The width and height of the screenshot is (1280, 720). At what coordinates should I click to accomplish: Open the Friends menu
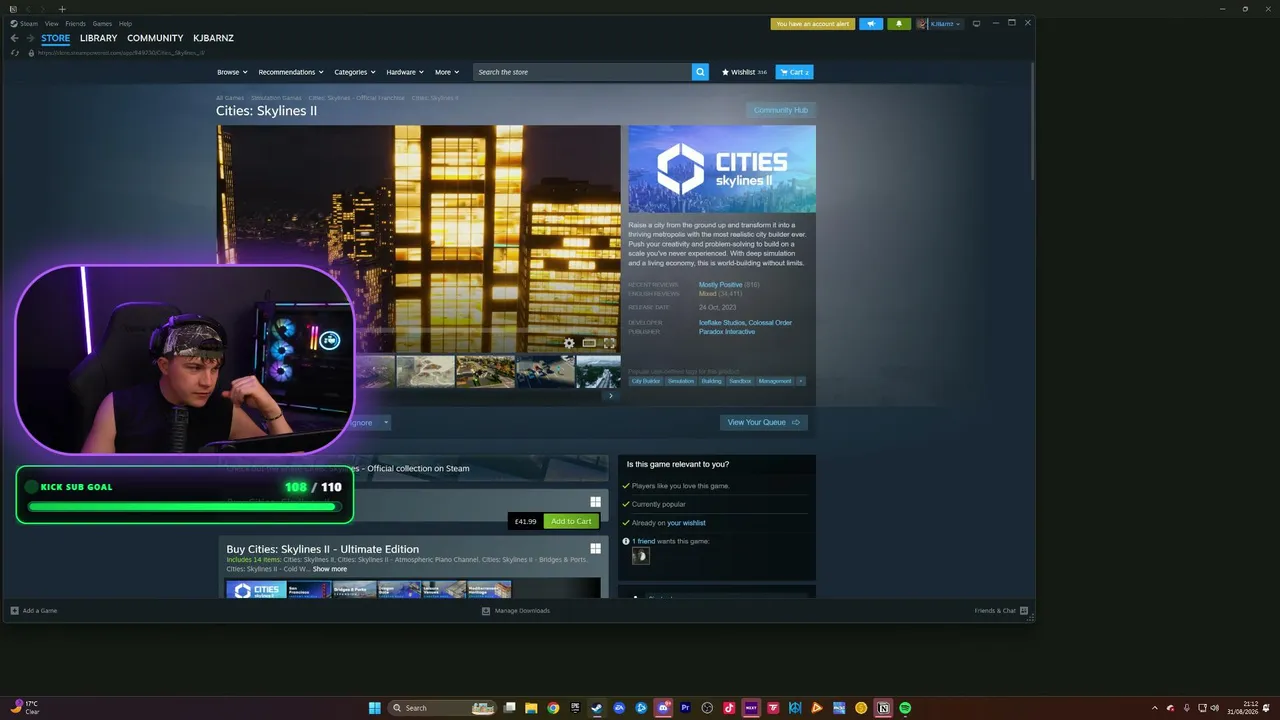(x=75, y=23)
